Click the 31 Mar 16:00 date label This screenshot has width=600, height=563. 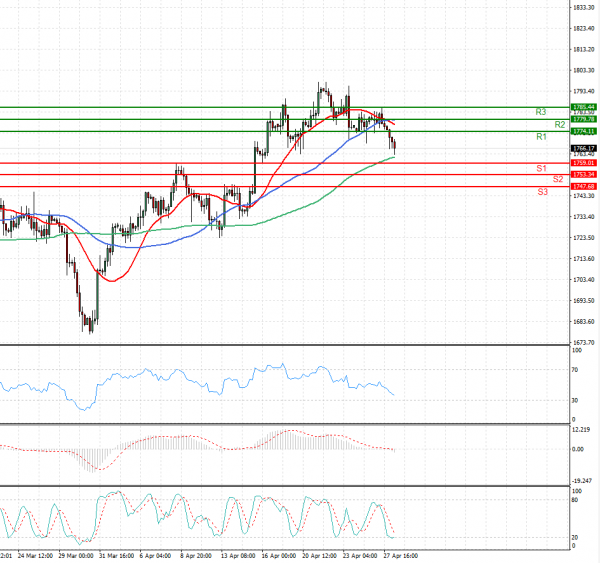(x=116, y=556)
